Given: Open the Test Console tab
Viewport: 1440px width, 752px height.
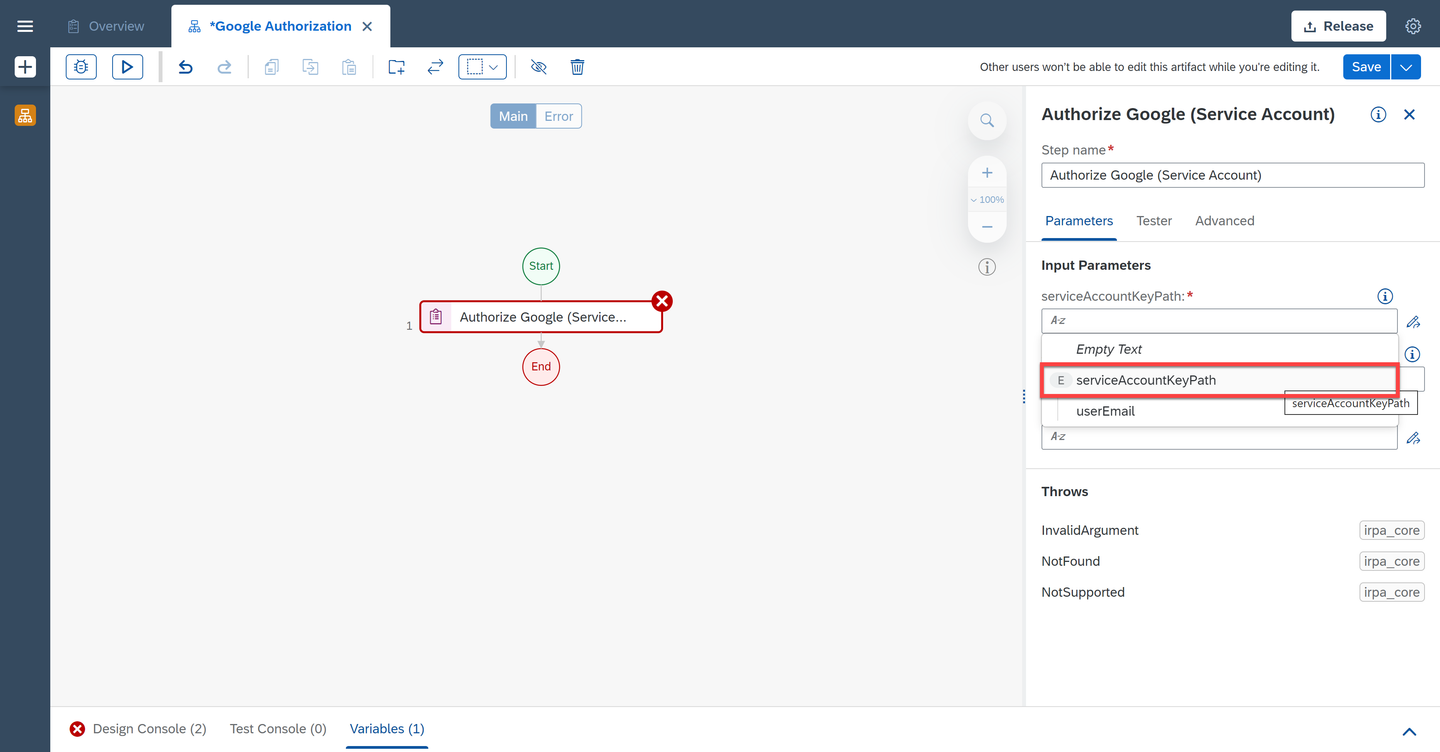Looking at the screenshot, I should tap(278, 729).
